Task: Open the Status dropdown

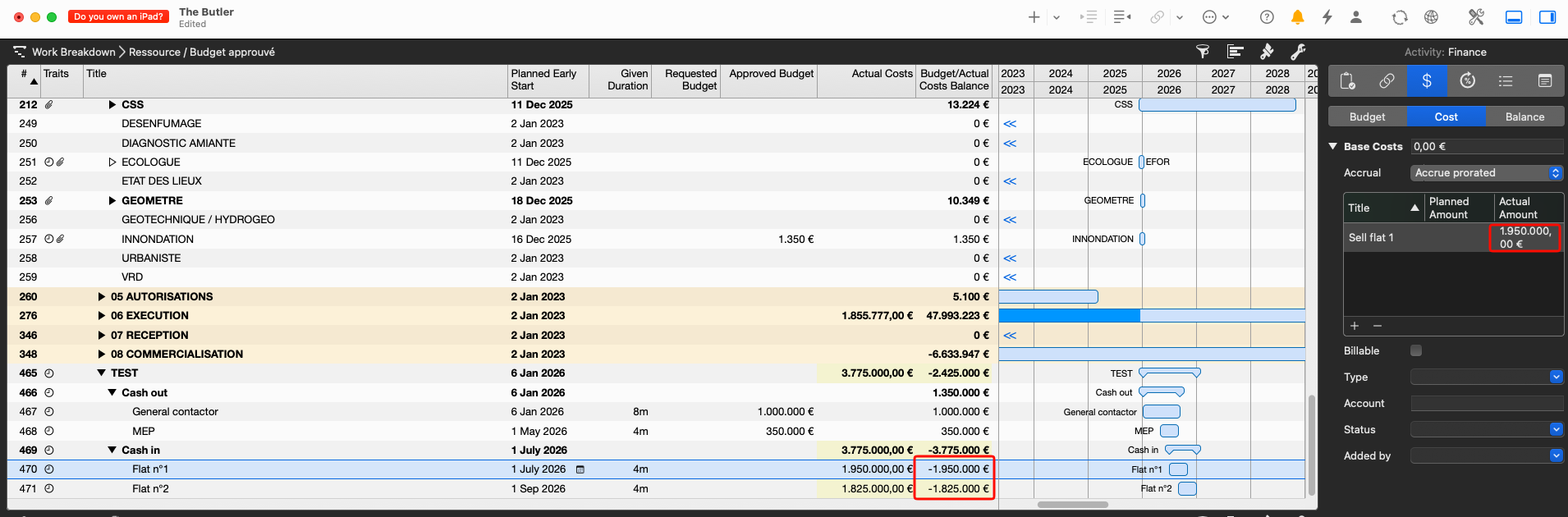Action: pos(1486,429)
